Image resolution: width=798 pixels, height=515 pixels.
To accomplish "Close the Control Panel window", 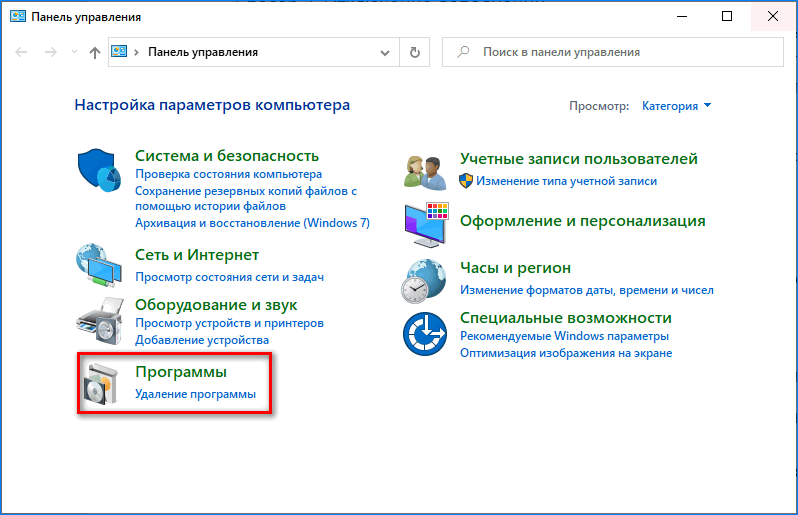I will coord(773,16).
